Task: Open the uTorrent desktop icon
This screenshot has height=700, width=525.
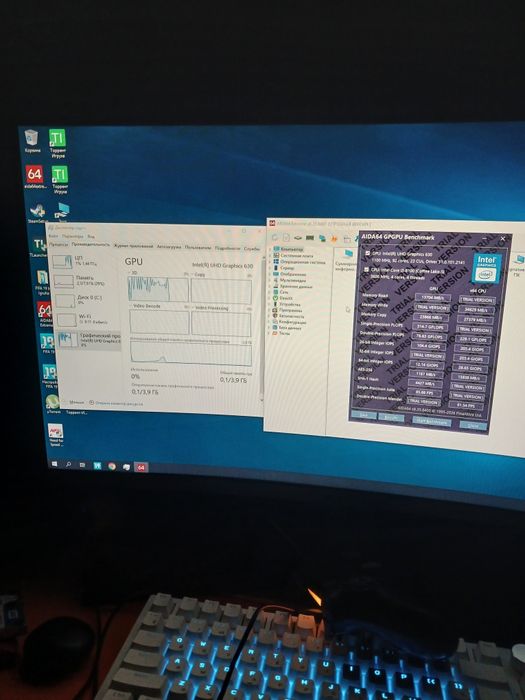Action: [x=53, y=404]
